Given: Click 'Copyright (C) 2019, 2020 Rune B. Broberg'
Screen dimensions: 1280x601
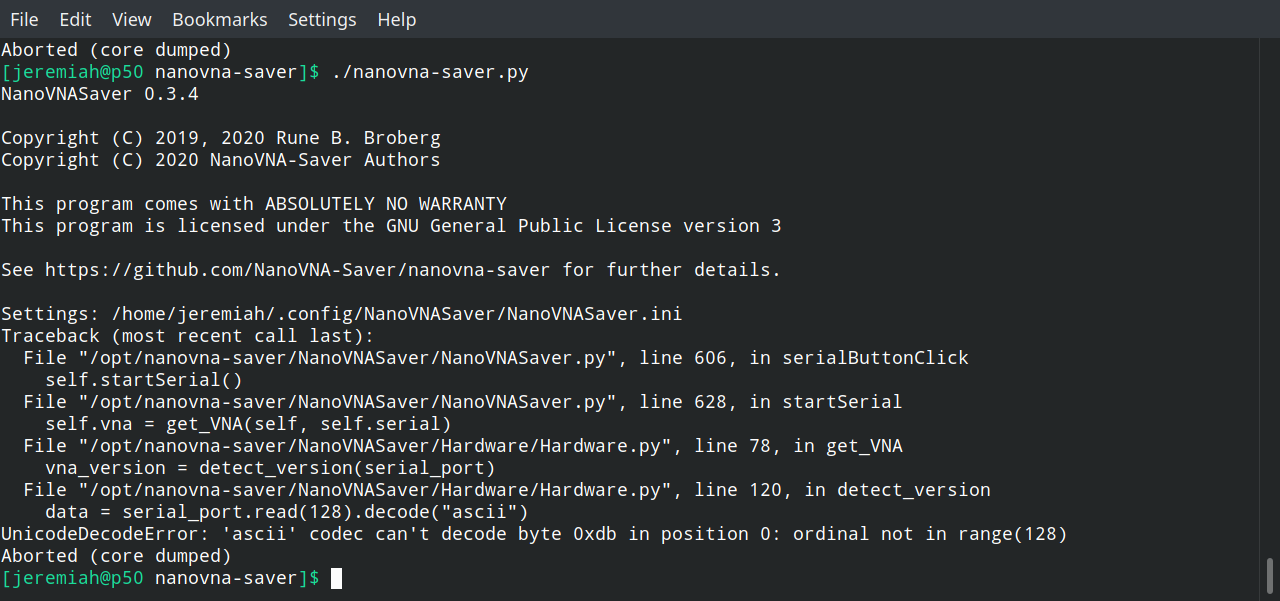Looking at the screenshot, I should point(221,138).
